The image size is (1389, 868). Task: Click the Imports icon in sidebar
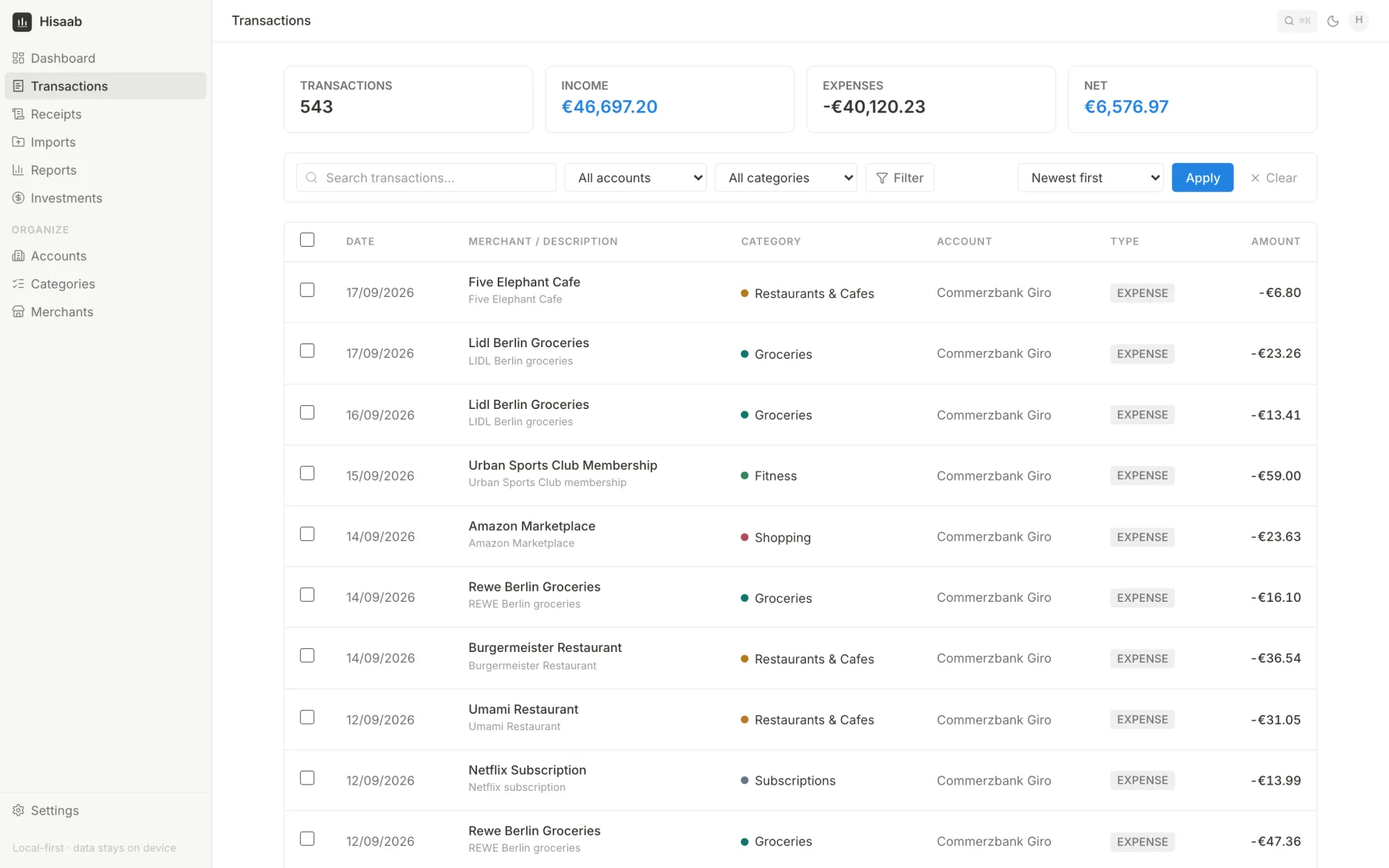coord(19,142)
